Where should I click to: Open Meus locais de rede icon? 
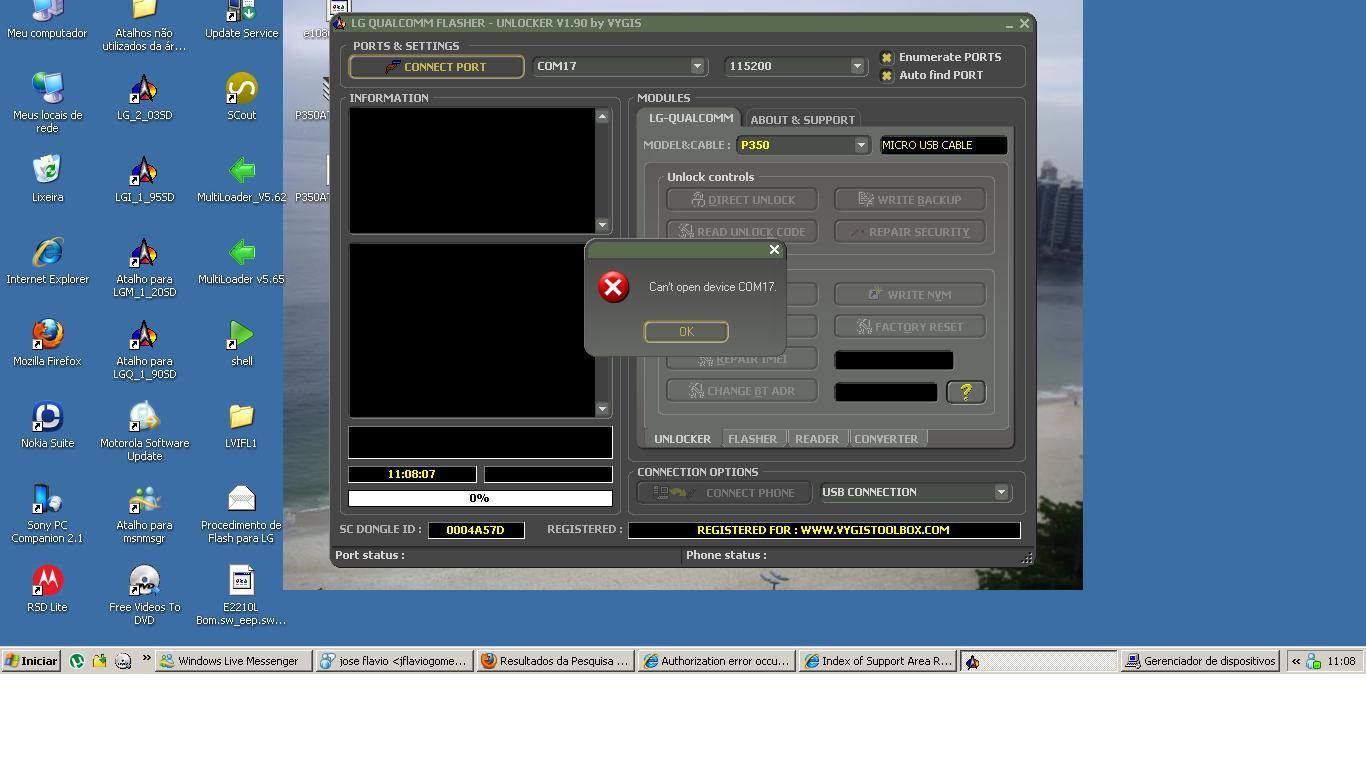[47, 102]
